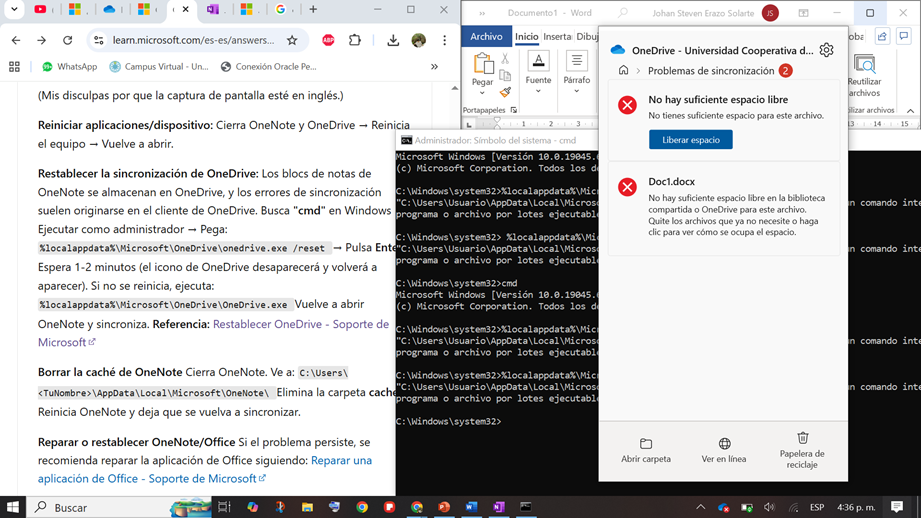Click the site information icon in address bar
This screenshot has height=518, width=921.
click(x=99, y=40)
